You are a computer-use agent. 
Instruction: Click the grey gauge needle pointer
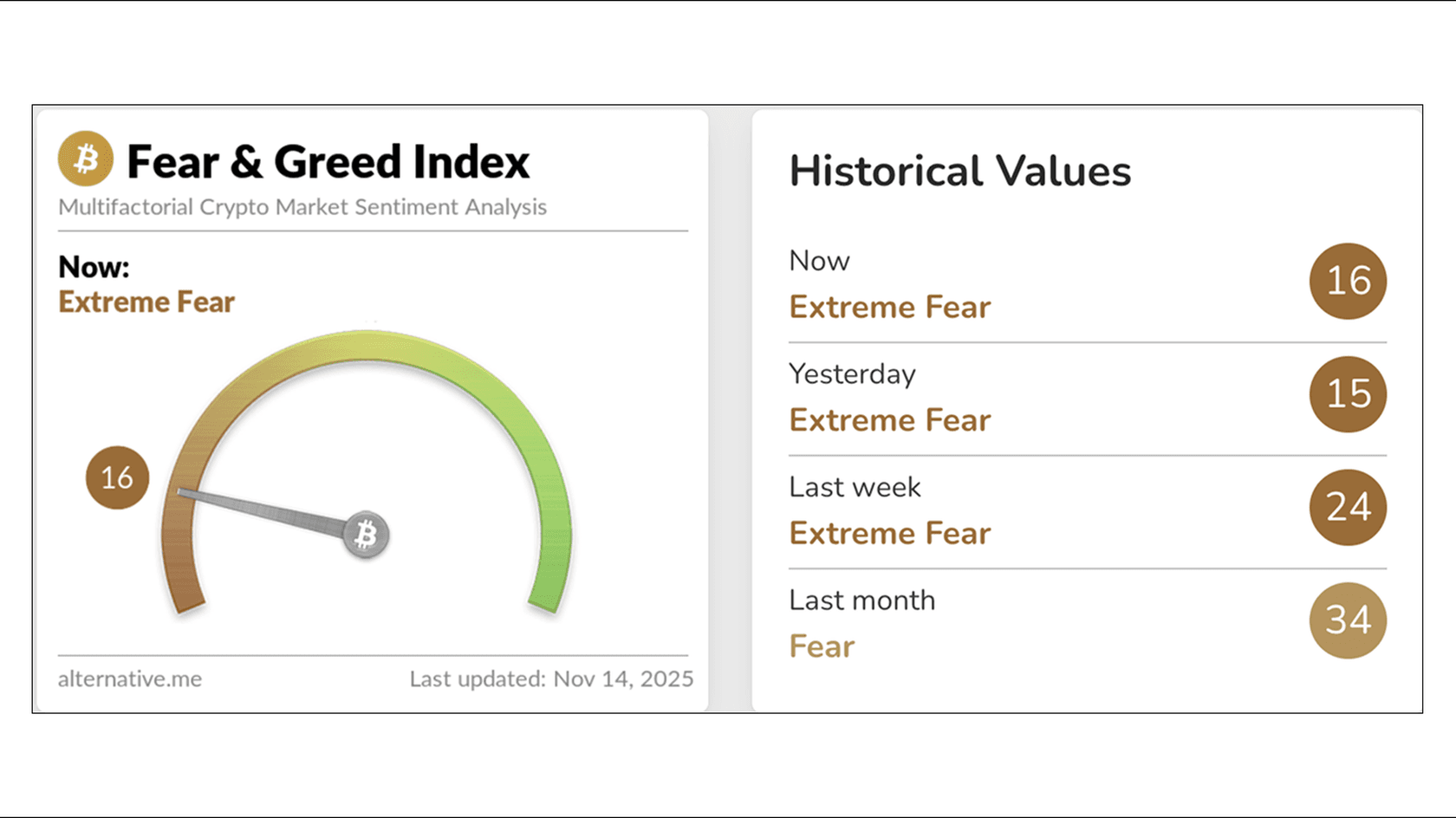point(260,510)
